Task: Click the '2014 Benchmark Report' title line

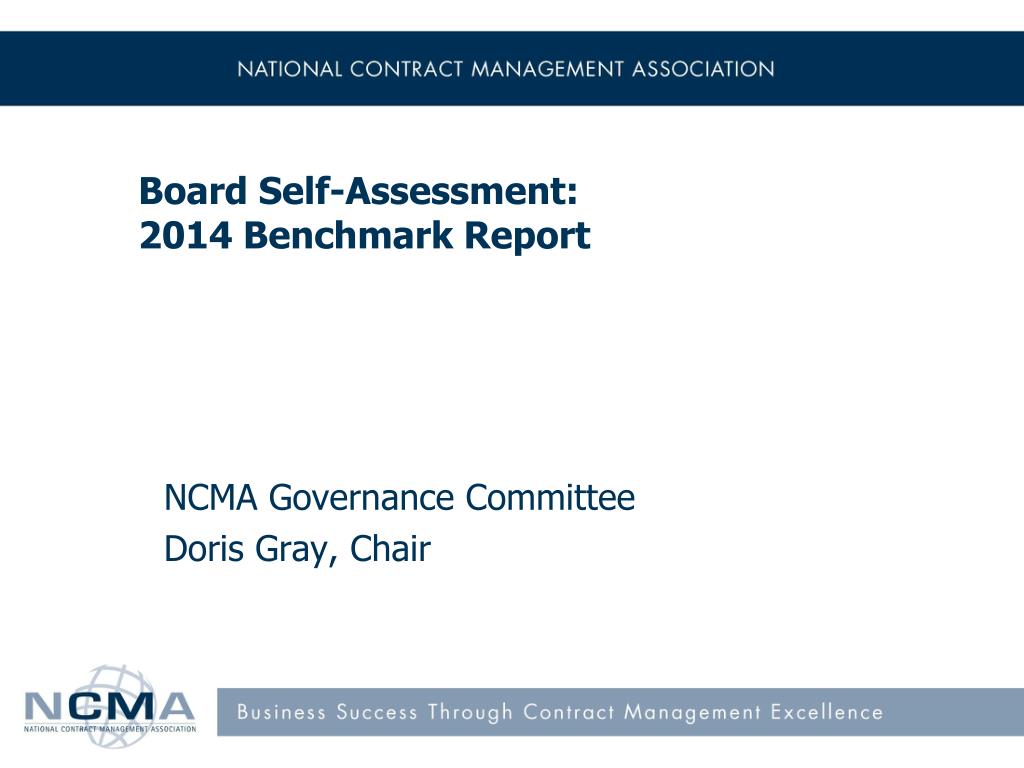Action: [365, 235]
